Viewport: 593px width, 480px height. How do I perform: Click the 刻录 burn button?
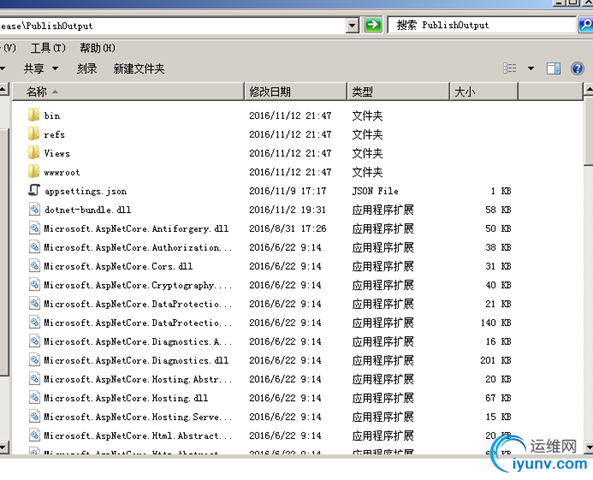[87, 68]
